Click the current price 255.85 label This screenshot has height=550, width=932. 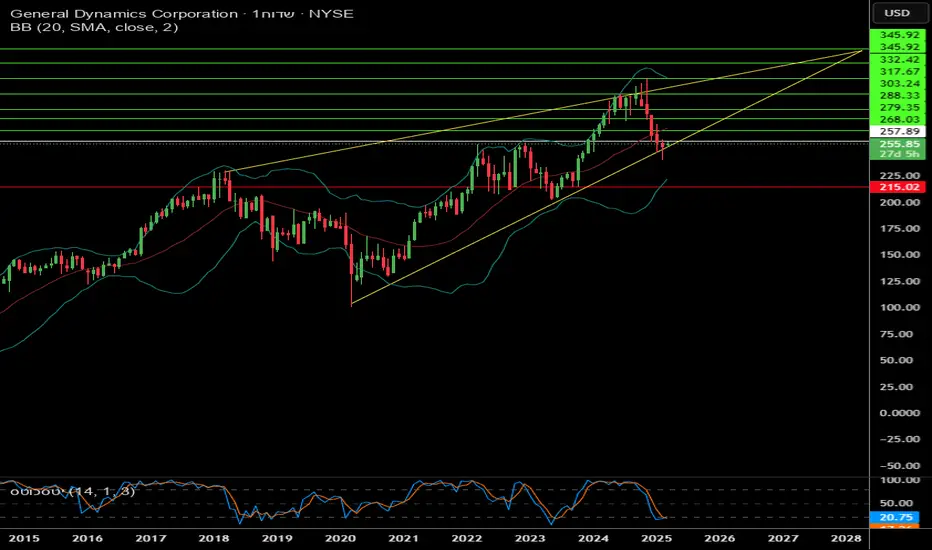[x=899, y=144]
